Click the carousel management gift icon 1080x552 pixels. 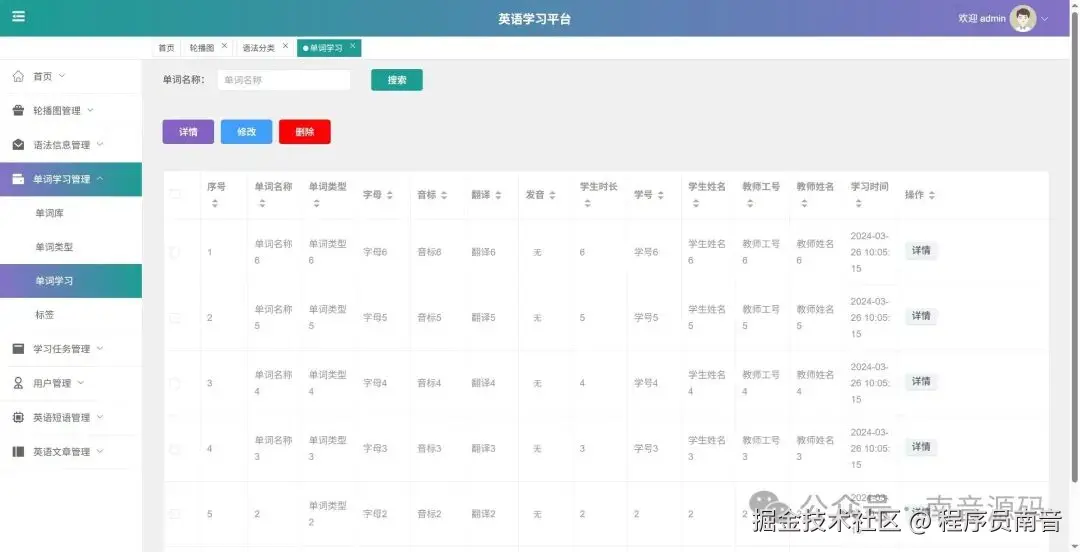click(19, 110)
